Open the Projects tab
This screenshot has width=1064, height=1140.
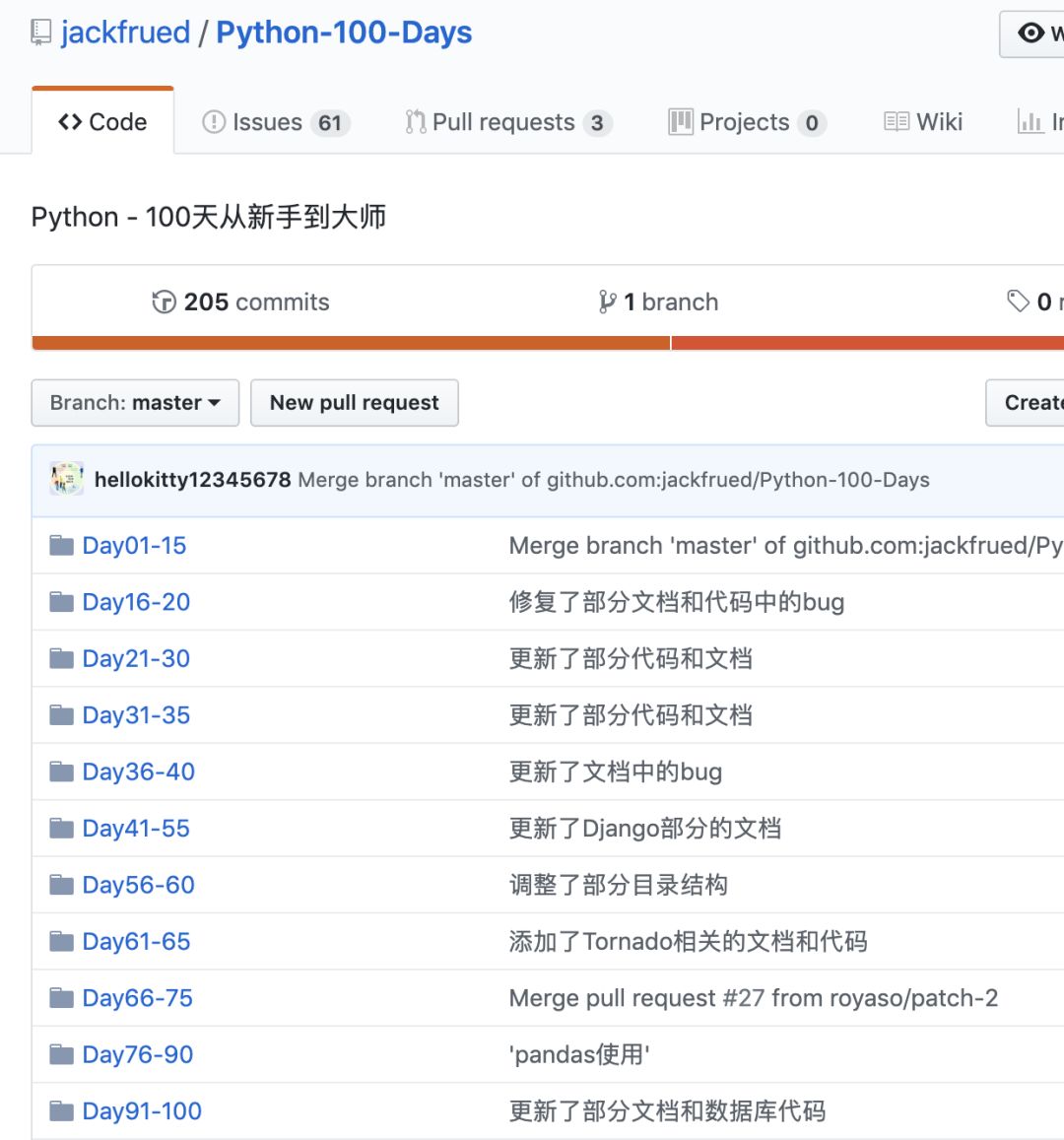click(x=747, y=122)
